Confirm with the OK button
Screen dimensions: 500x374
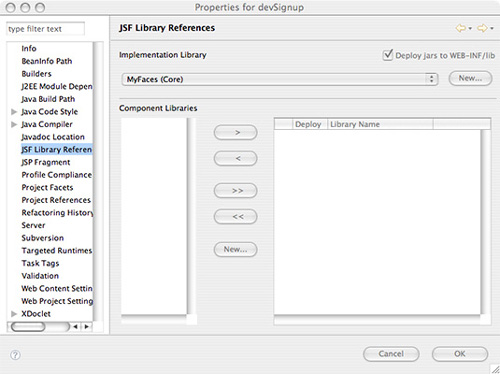click(x=460, y=354)
